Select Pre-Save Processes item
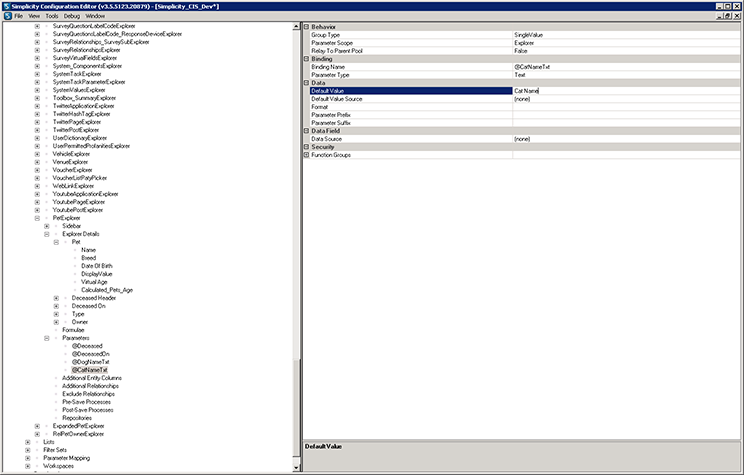 point(86,402)
